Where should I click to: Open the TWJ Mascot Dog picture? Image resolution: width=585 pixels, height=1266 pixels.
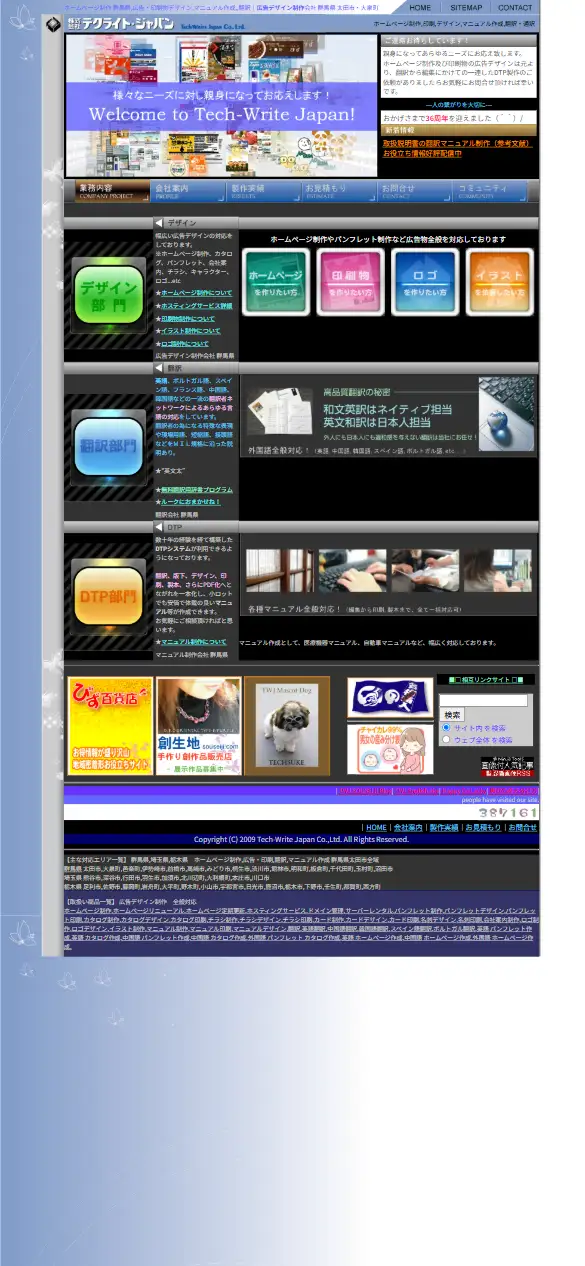287,726
